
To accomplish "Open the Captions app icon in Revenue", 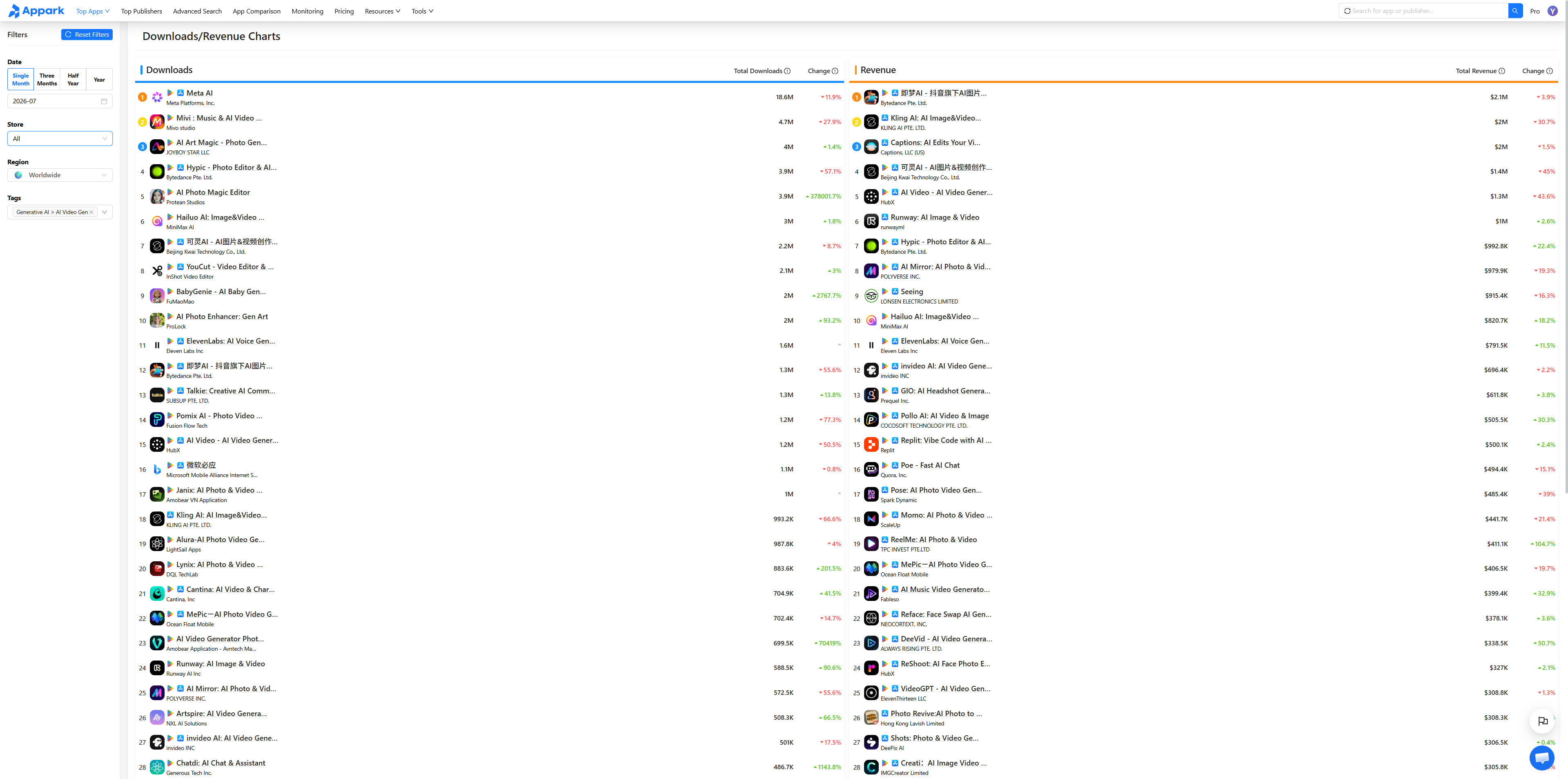I will click(x=871, y=147).
